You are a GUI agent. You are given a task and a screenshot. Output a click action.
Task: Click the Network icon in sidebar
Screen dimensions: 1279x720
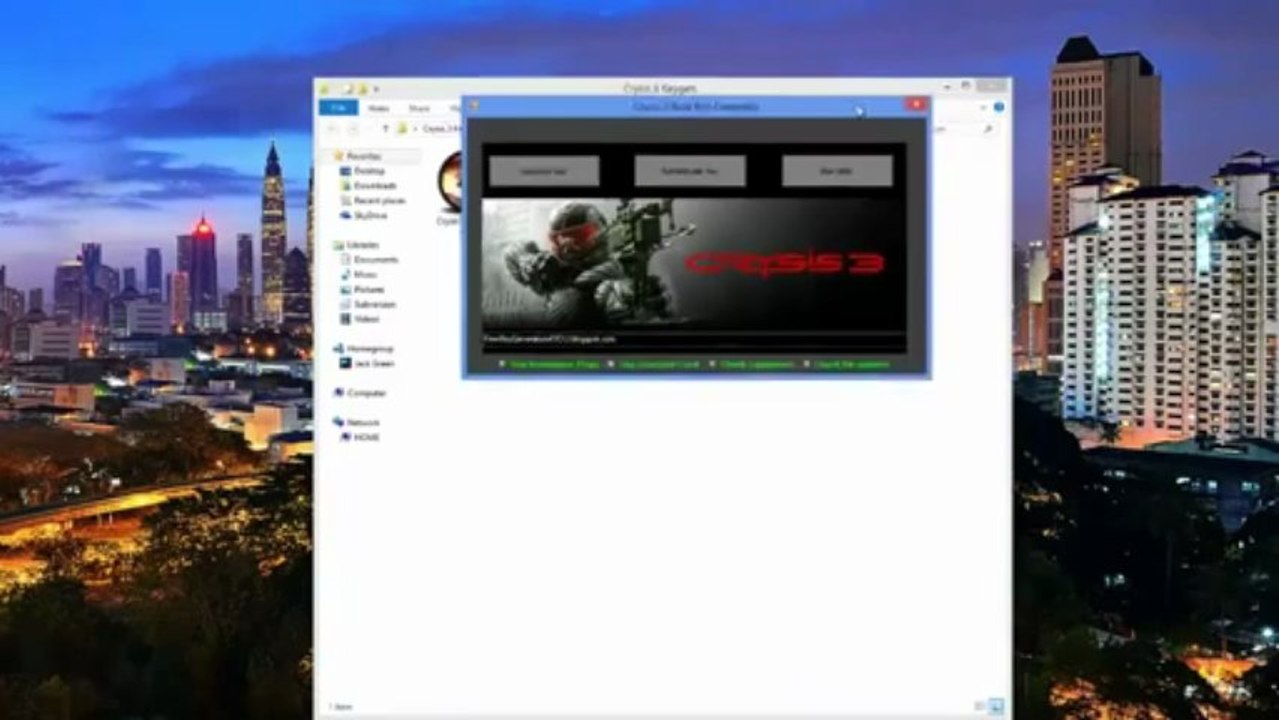[339, 422]
